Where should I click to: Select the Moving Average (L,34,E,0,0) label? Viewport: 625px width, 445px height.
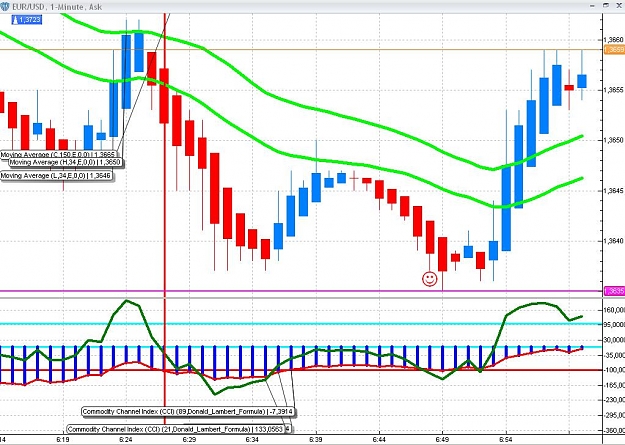click(x=57, y=175)
